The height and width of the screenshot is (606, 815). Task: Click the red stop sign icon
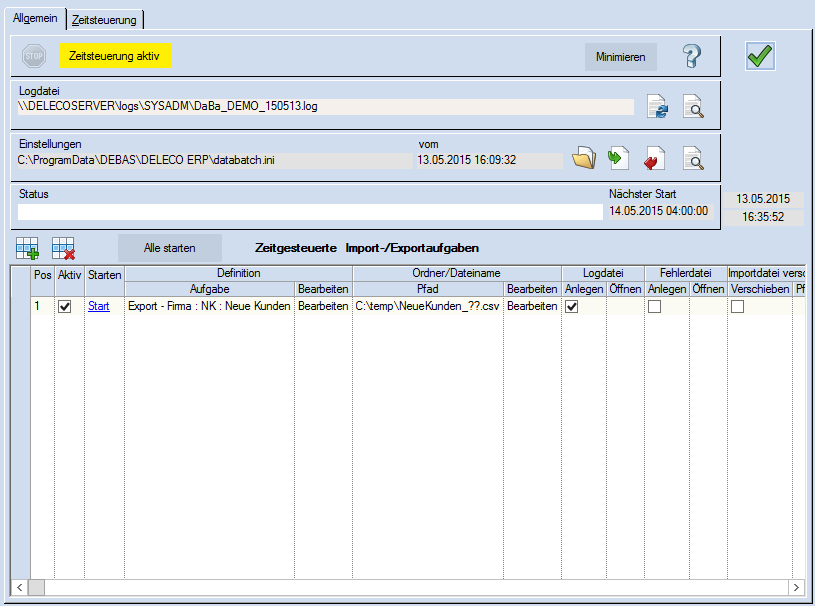(34, 57)
